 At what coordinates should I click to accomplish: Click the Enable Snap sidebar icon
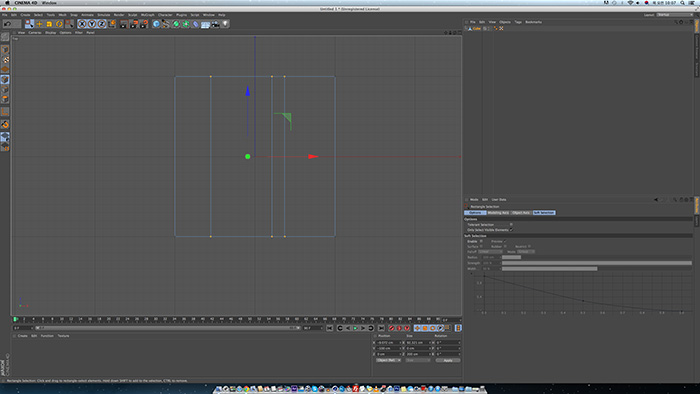point(5,124)
